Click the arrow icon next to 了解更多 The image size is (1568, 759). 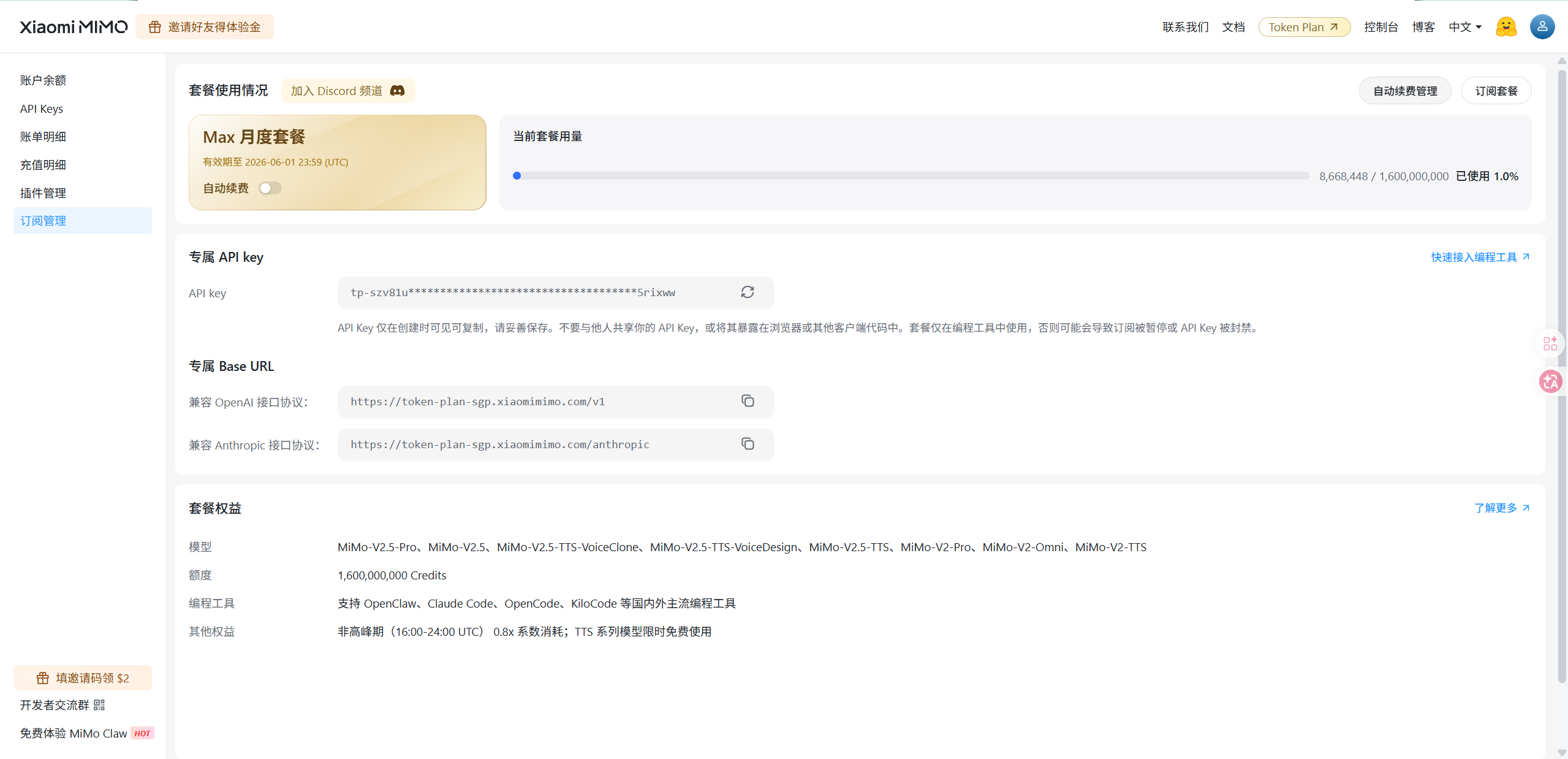pyautogui.click(x=1526, y=508)
